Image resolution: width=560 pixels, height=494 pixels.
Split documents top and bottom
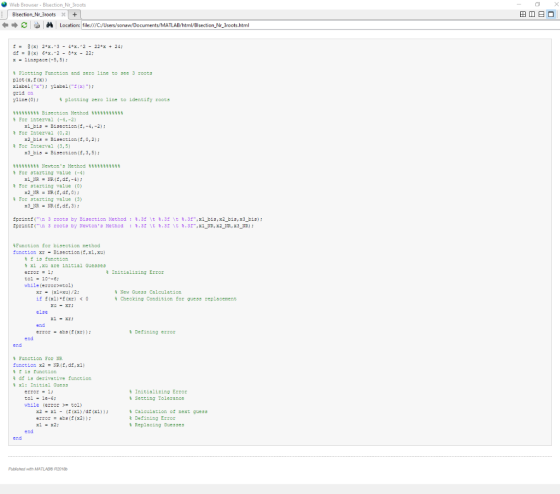(x=541, y=14)
